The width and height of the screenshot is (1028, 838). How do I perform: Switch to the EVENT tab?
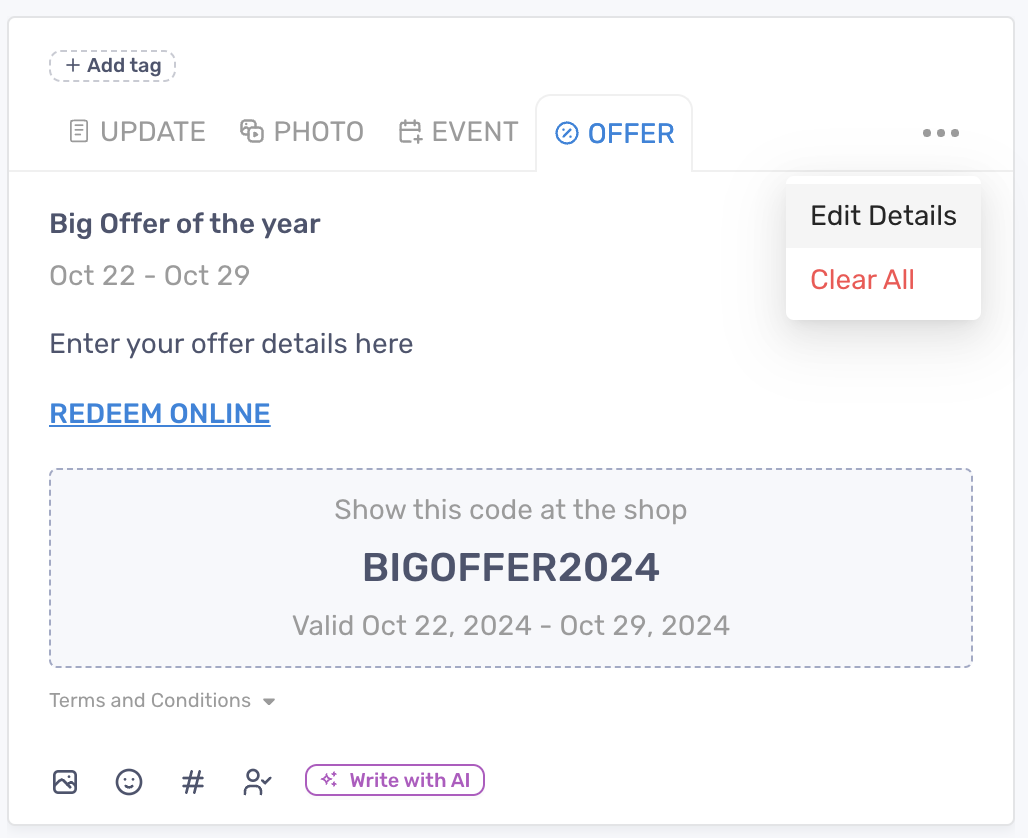(x=459, y=132)
